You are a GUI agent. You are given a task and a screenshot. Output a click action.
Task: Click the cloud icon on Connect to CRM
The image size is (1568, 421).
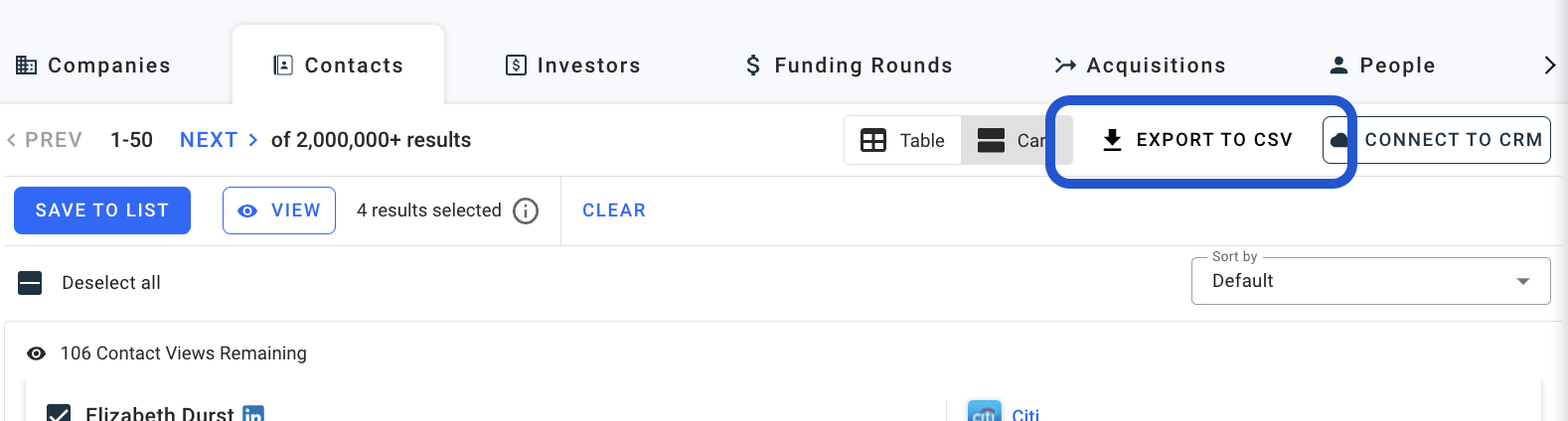[x=1339, y=140]
